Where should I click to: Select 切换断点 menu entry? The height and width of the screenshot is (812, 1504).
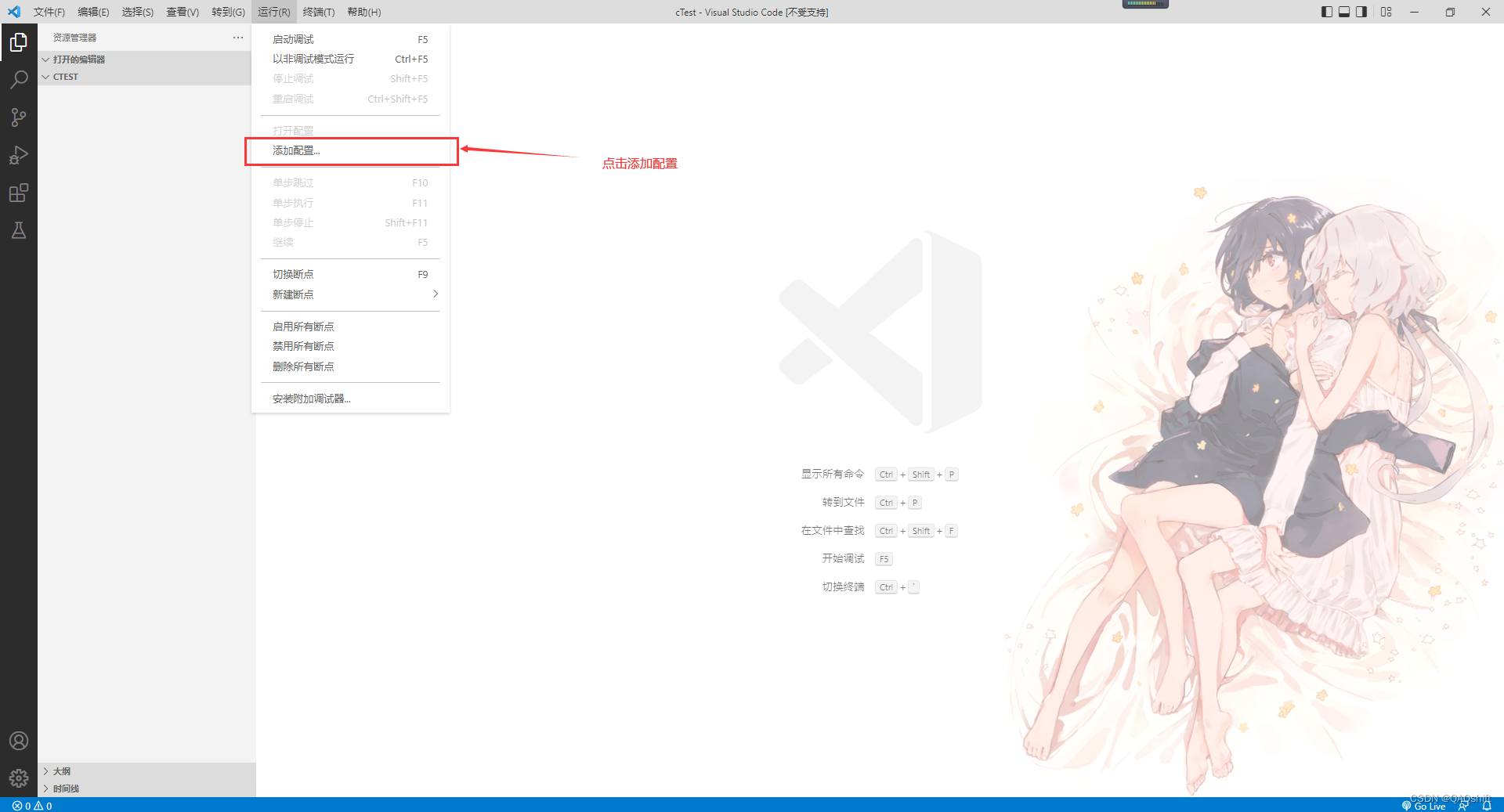tap(350, 274)
